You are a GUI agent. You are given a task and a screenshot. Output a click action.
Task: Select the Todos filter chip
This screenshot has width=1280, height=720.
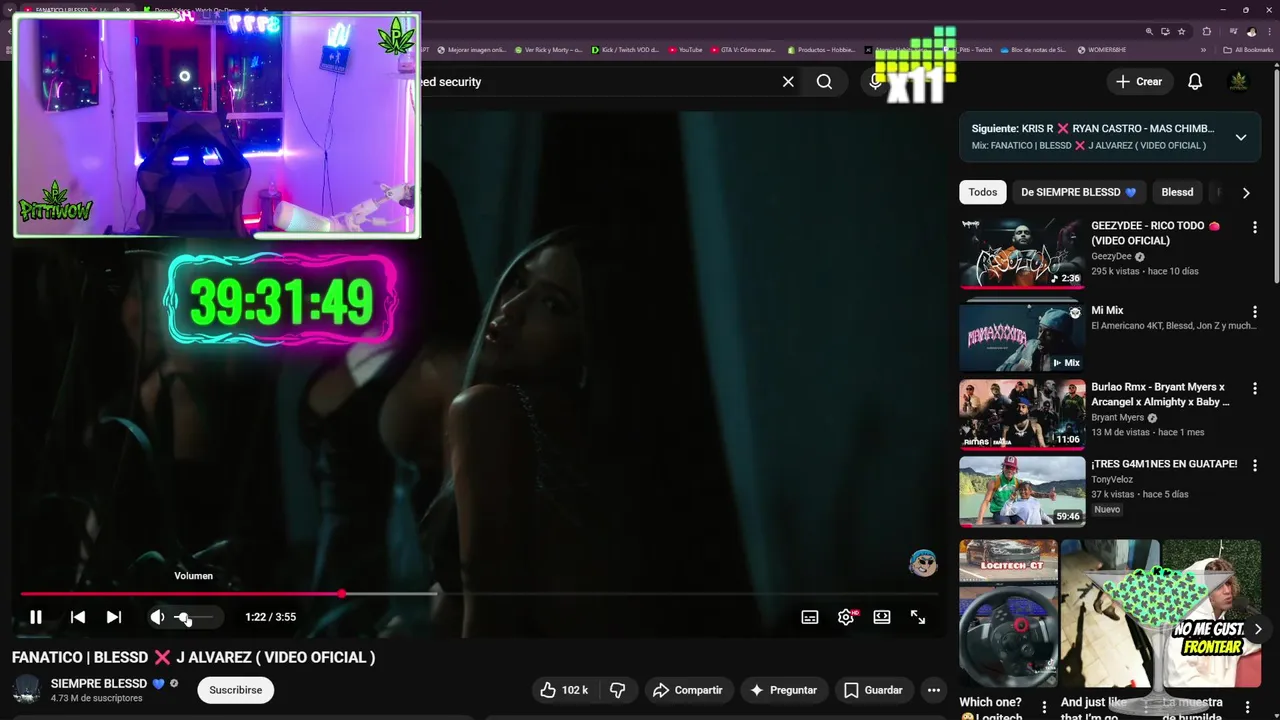point(983,192)
